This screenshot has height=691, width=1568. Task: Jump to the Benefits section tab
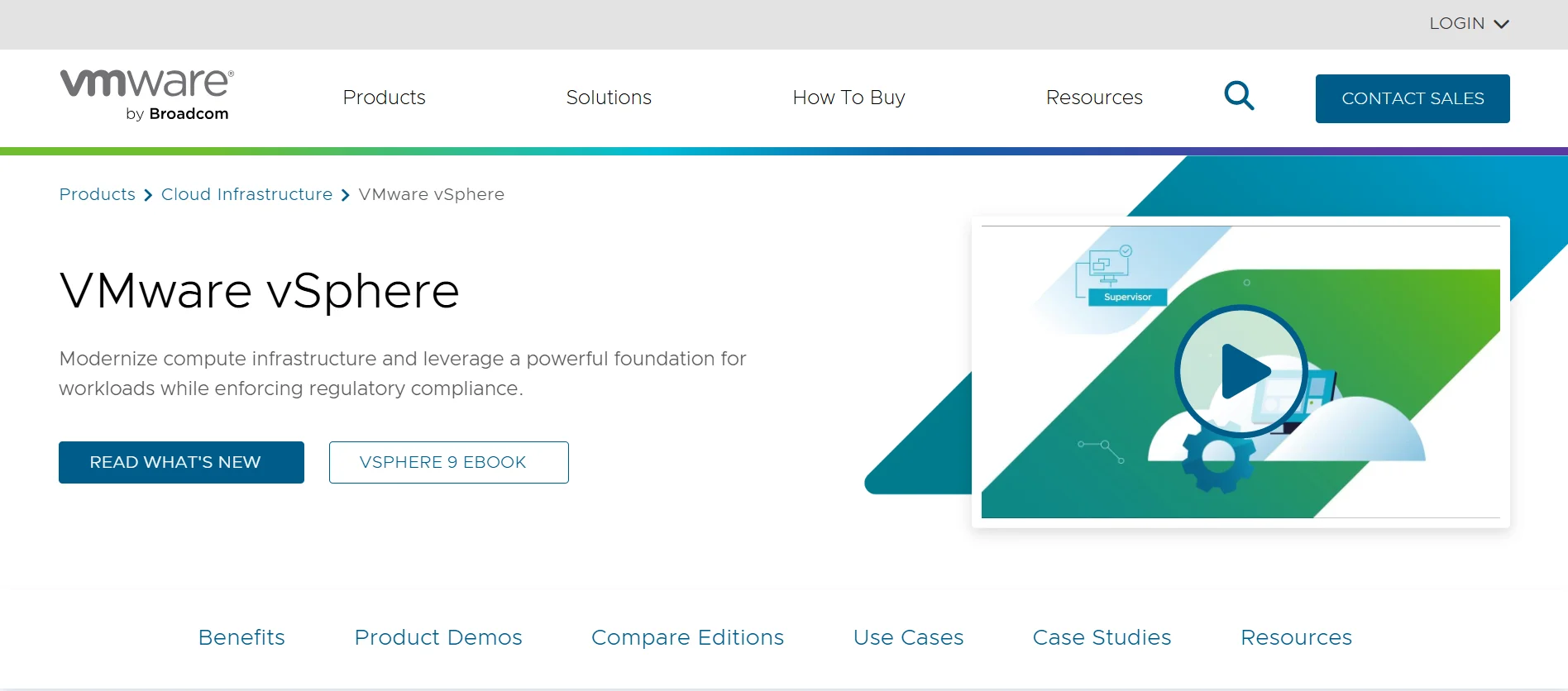pyautogui.click(x=241, y=637)
